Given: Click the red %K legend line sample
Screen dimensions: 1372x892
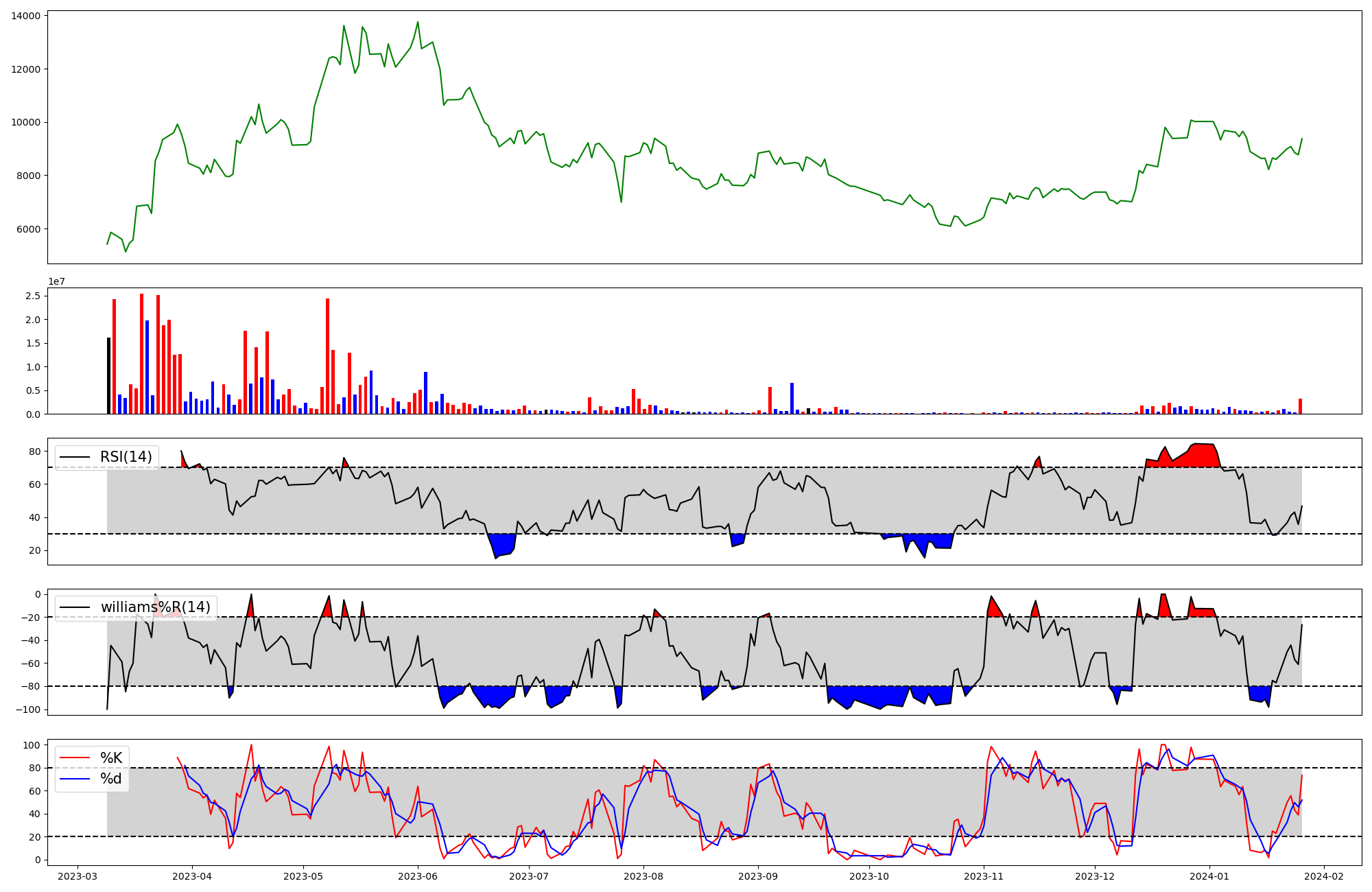Looking at the screenshot, I should tap(75, 758).
